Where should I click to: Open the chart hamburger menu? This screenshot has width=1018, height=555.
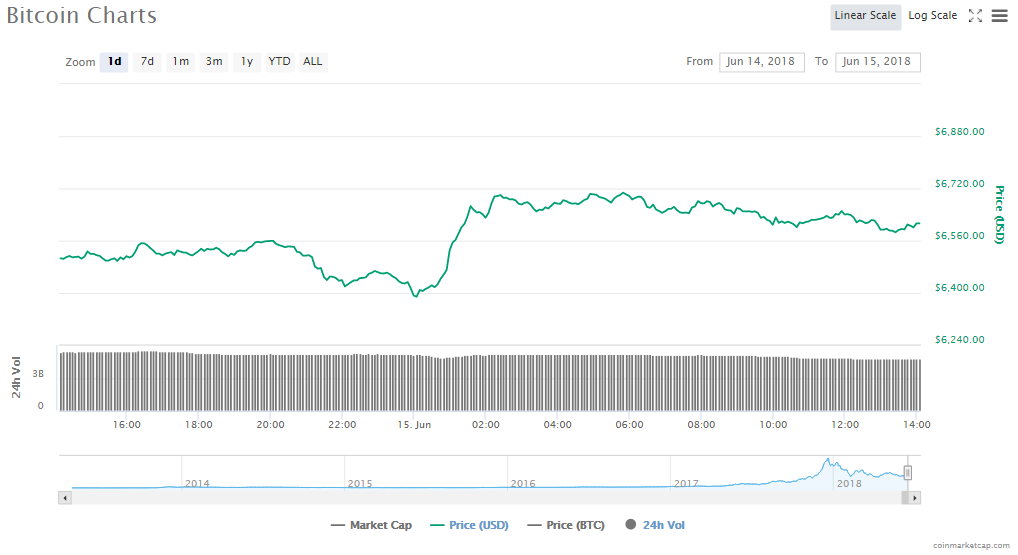click(999, 16)
